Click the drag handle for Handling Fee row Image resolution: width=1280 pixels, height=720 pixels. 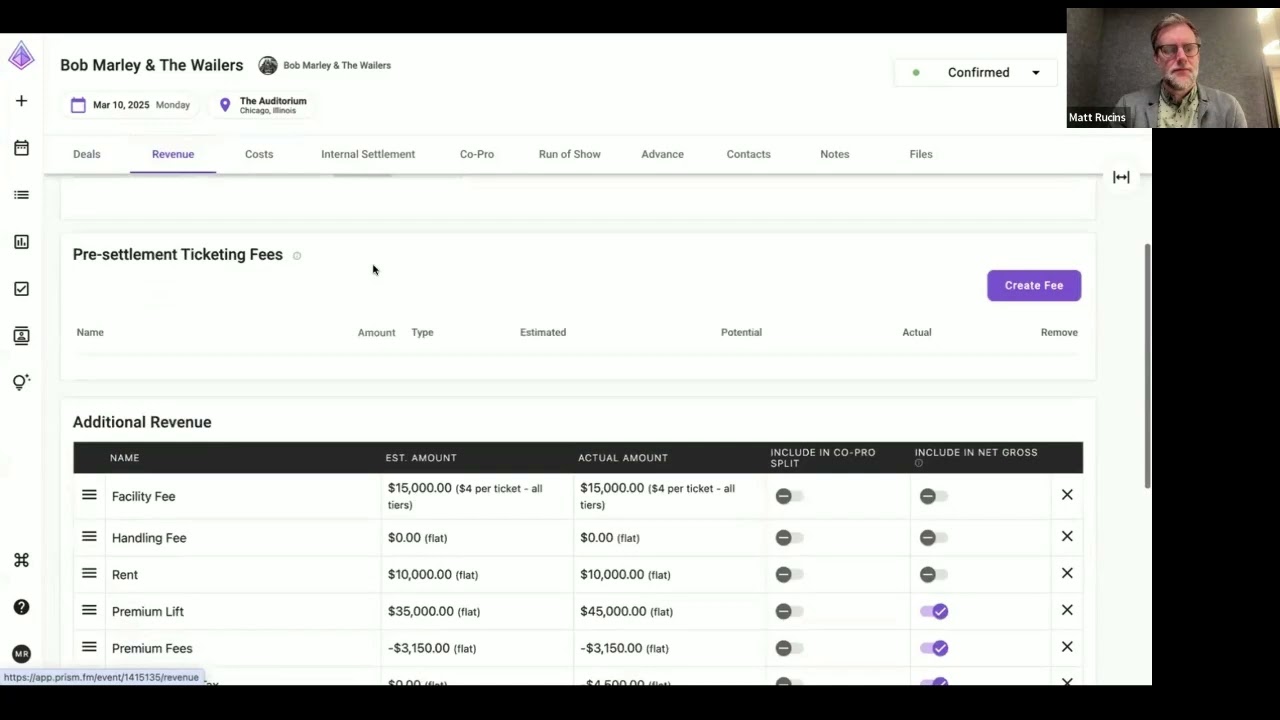(x=89, y=537)
